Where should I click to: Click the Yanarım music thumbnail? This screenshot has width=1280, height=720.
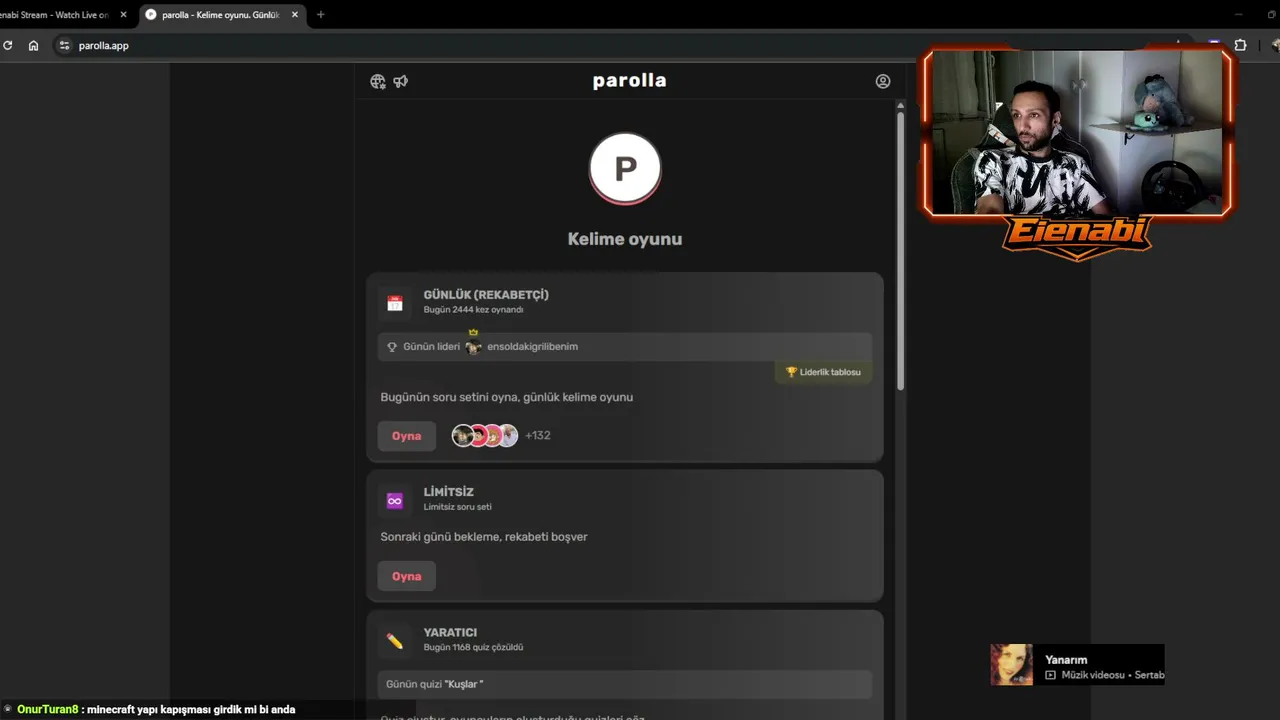[1011, 665]
